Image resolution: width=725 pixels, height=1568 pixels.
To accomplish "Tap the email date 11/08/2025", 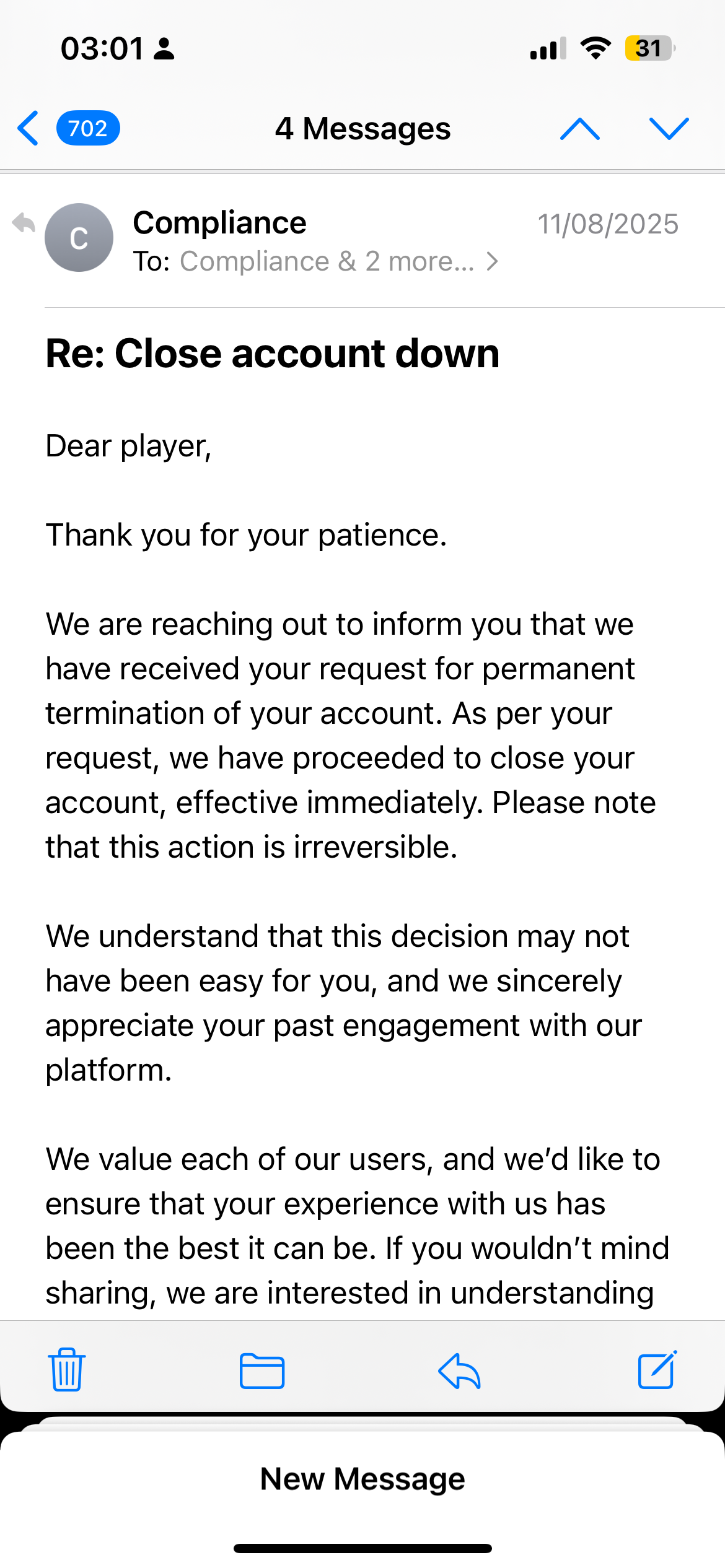I will (608, 224).
